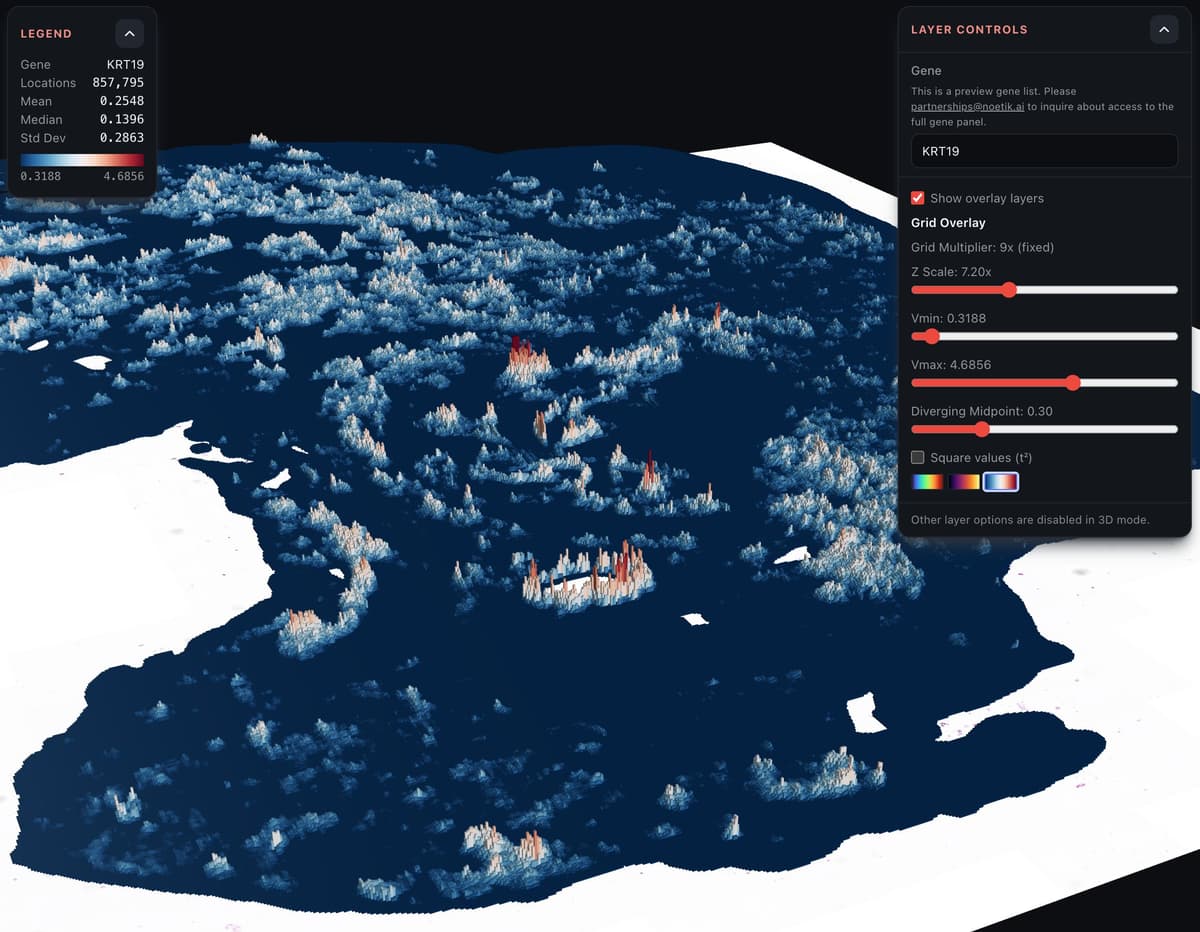The image size is (1200, 932).
Task: Collapse the LAYER CONTROLS panel
Action: 1163,29
